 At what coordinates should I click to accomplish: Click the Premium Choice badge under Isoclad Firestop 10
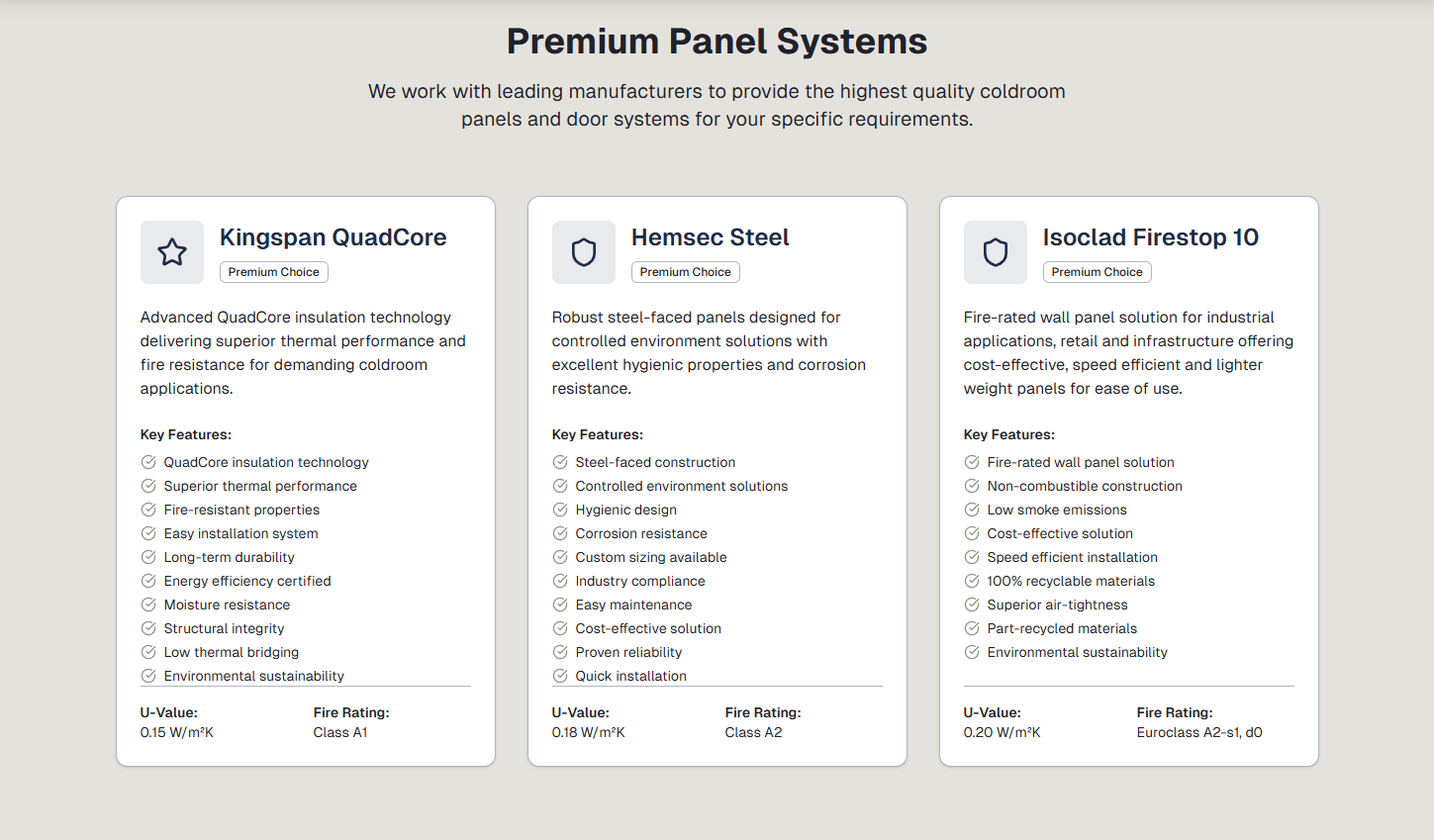(1098, 272)
